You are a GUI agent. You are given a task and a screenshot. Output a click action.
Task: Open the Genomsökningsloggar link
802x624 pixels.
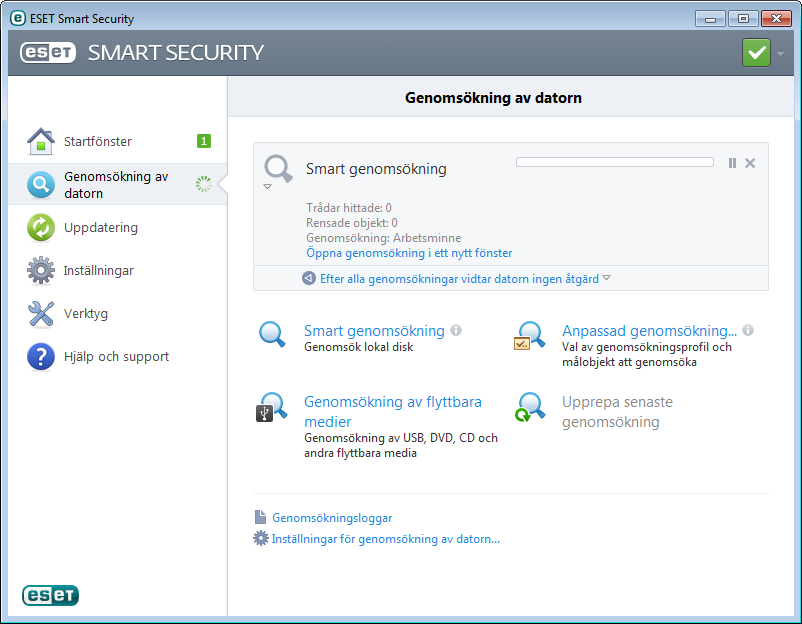[332, 518]
